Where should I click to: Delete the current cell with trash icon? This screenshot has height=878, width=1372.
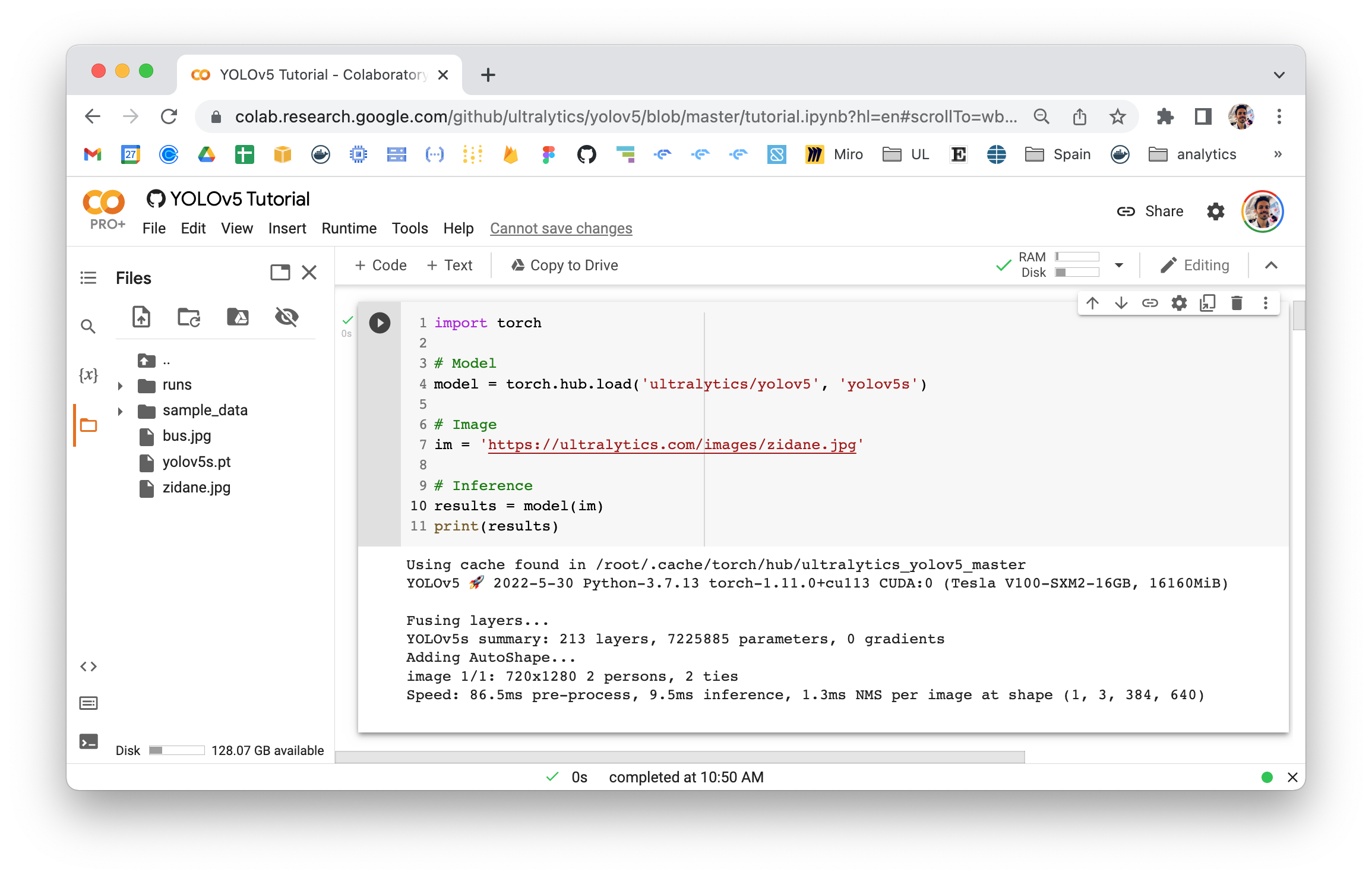(x=1237, y=302)
